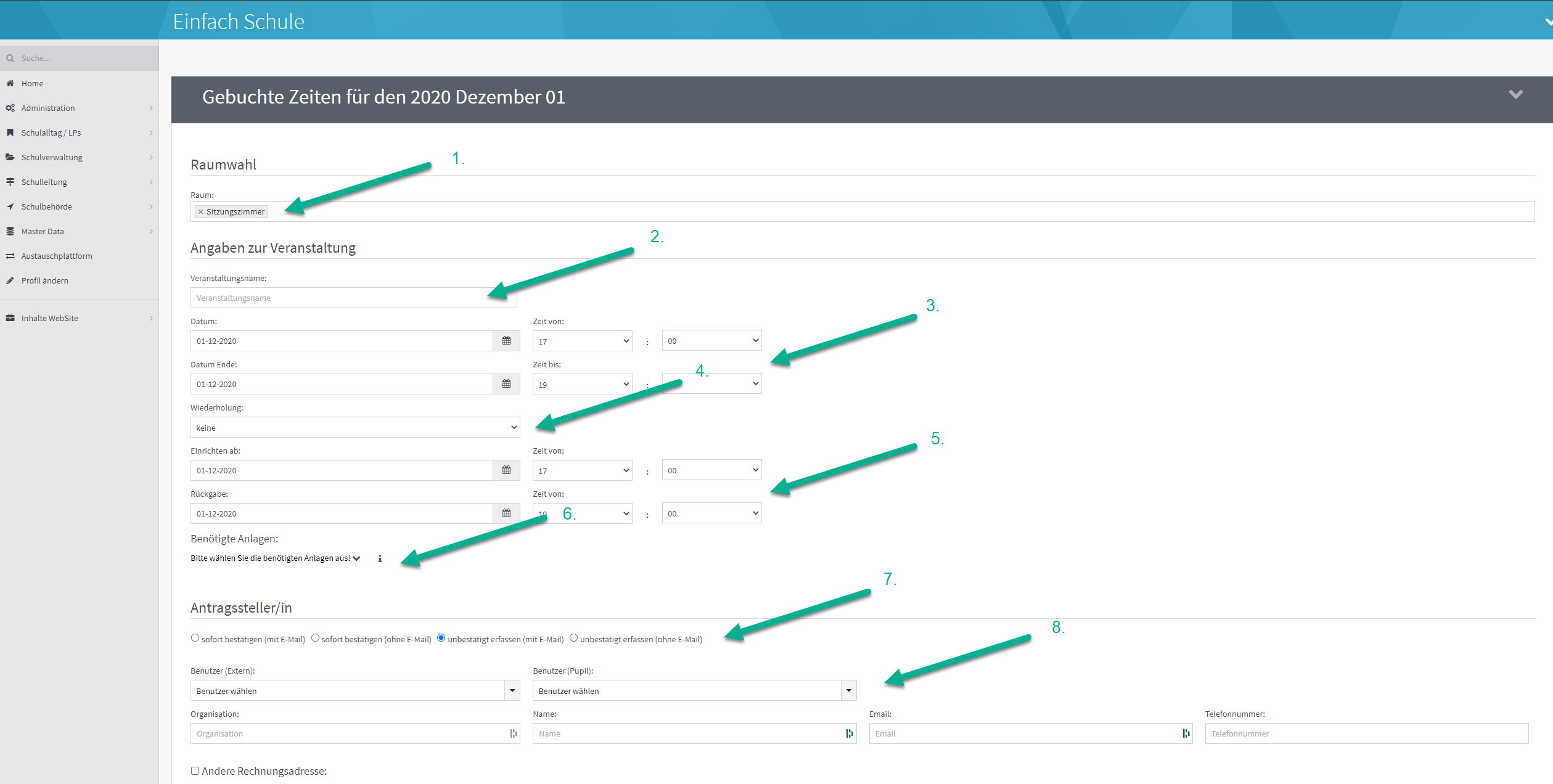Click the Master Data database icon
Screen dimensions: 1553x784
coord(10,231)
